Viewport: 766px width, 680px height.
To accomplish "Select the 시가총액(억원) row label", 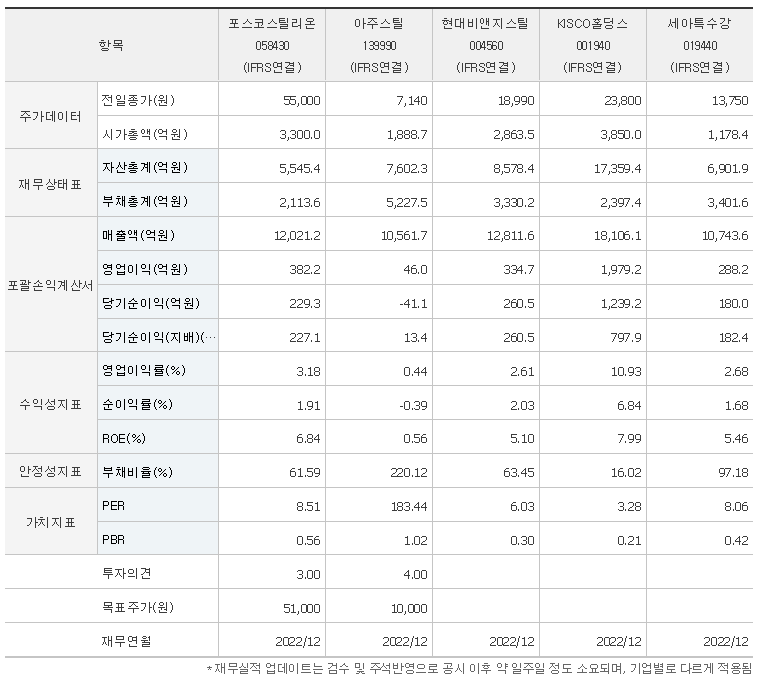I will [x=145, y=134].
